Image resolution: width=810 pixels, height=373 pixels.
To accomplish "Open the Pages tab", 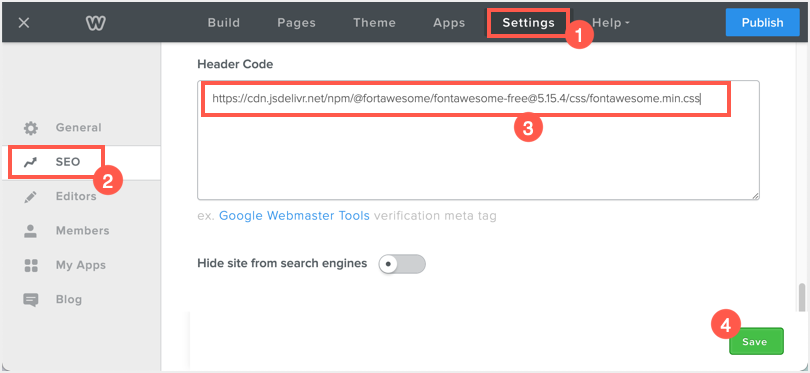I will pyautogui.click(x=297, y=23).
